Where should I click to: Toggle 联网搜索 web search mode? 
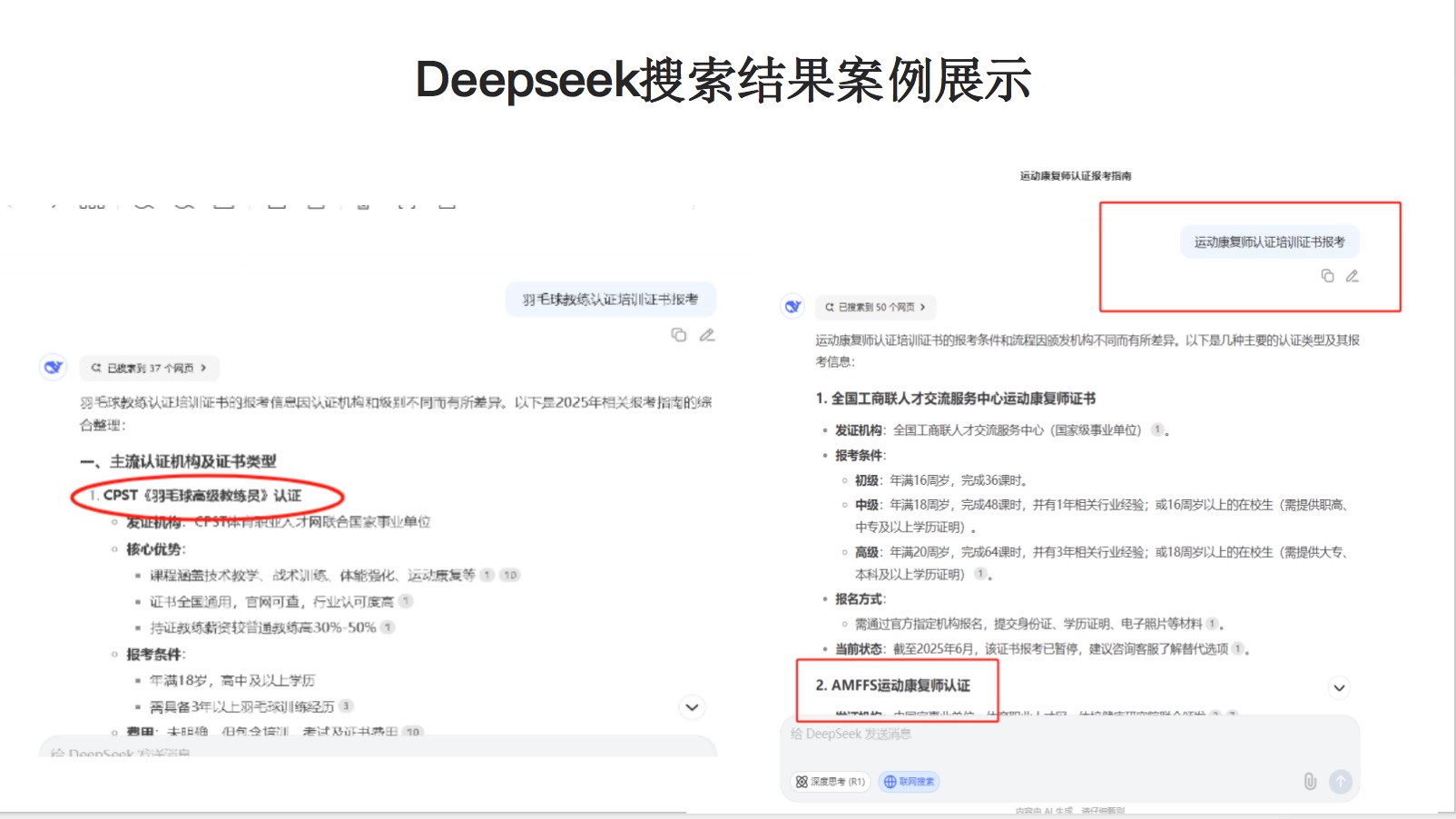click(x=909, y=782)
